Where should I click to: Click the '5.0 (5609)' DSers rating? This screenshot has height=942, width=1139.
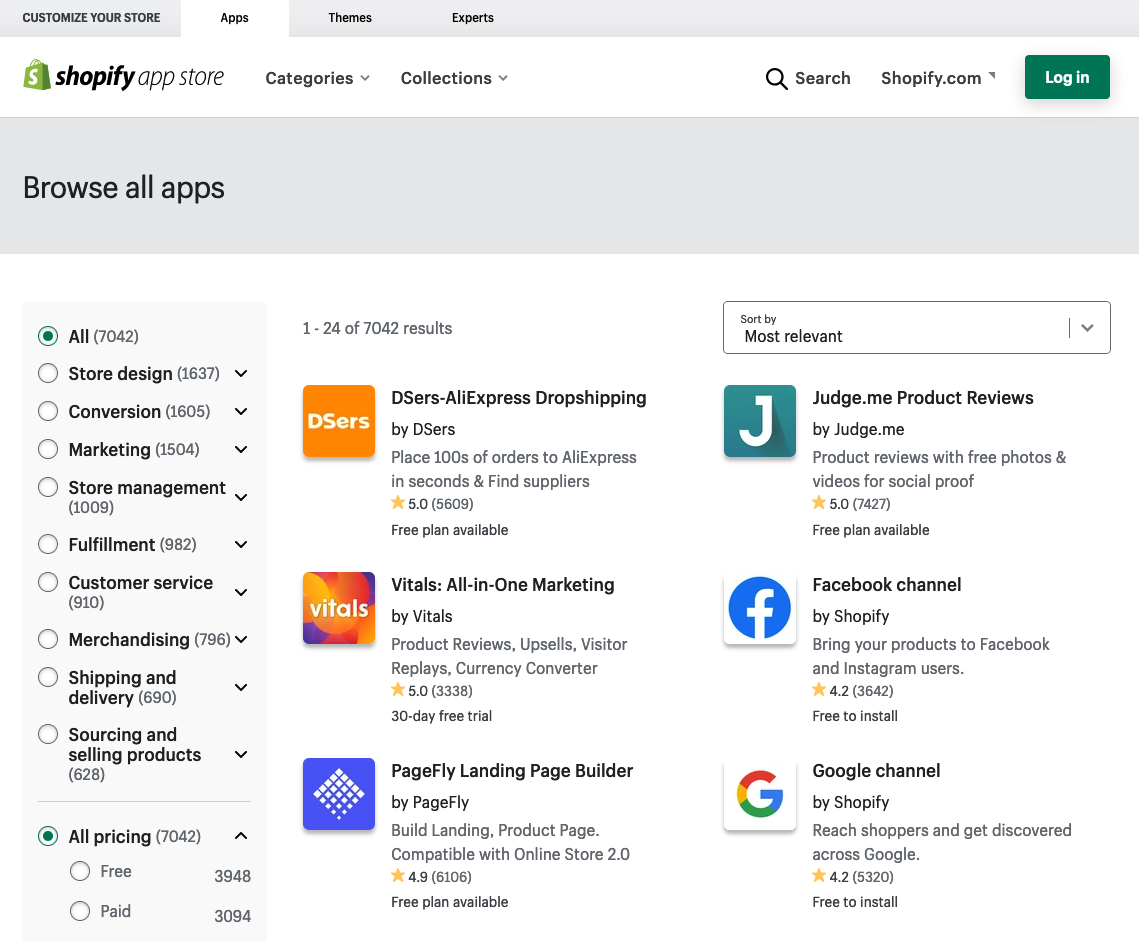point(432,503)
